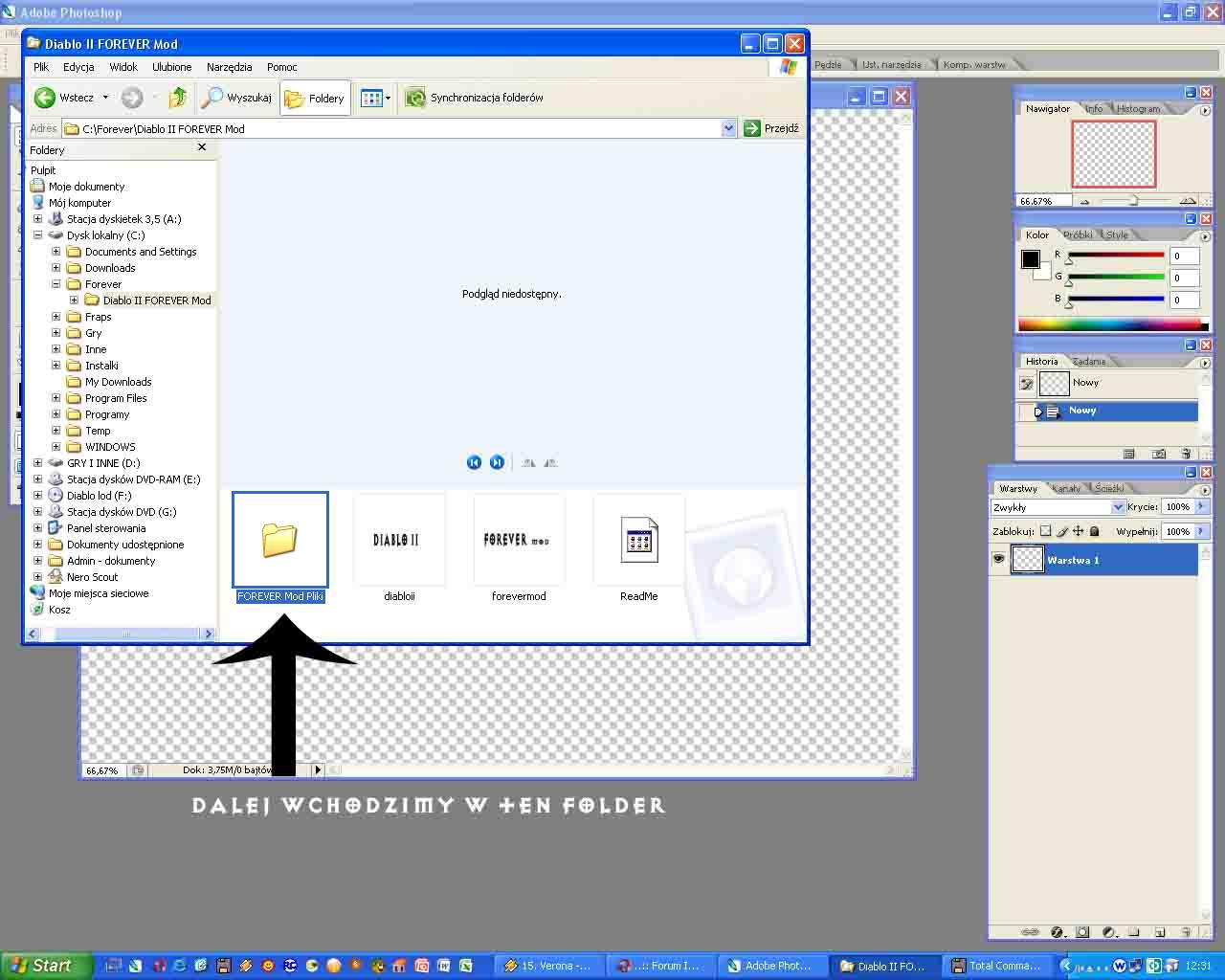
Task: Click the lock position move icon
Action: click(x=1079, y=531)
